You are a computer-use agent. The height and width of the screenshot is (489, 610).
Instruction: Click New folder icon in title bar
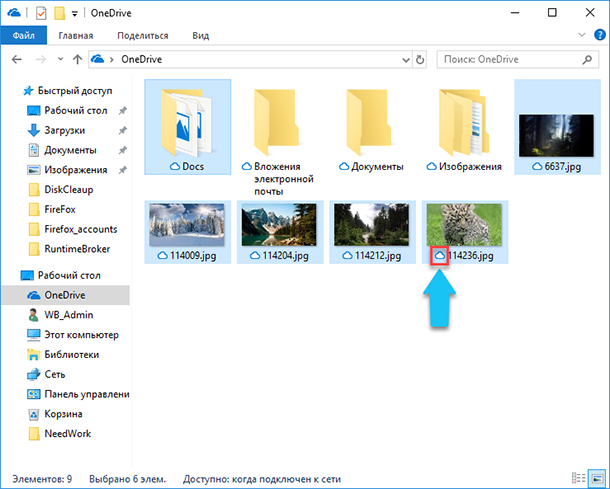tap(60, 13)
